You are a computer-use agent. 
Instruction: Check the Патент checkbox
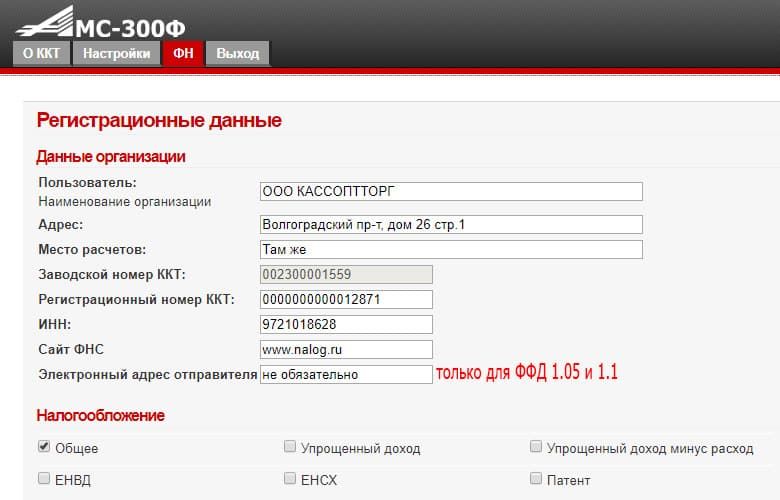[535, 479]
